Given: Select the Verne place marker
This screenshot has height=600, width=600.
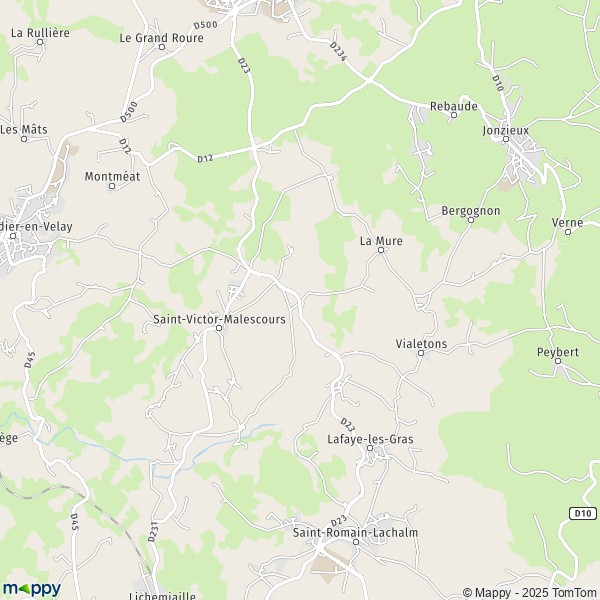Looking at the screenshot, I should (x=568, y=232).
